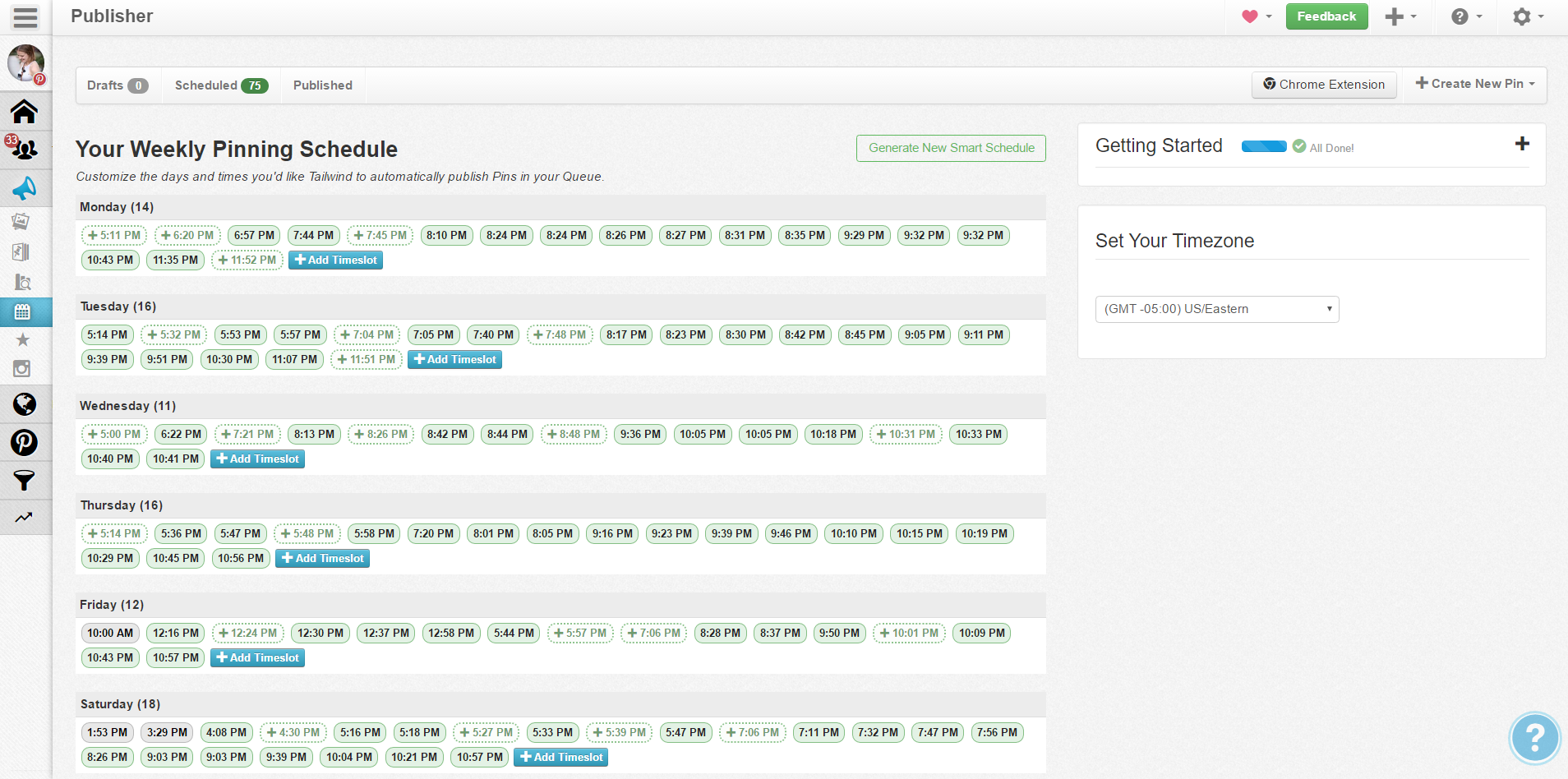Open the followers icon with 33 badge
Viewport: 1568px width, 779px height.
point(24,149)
